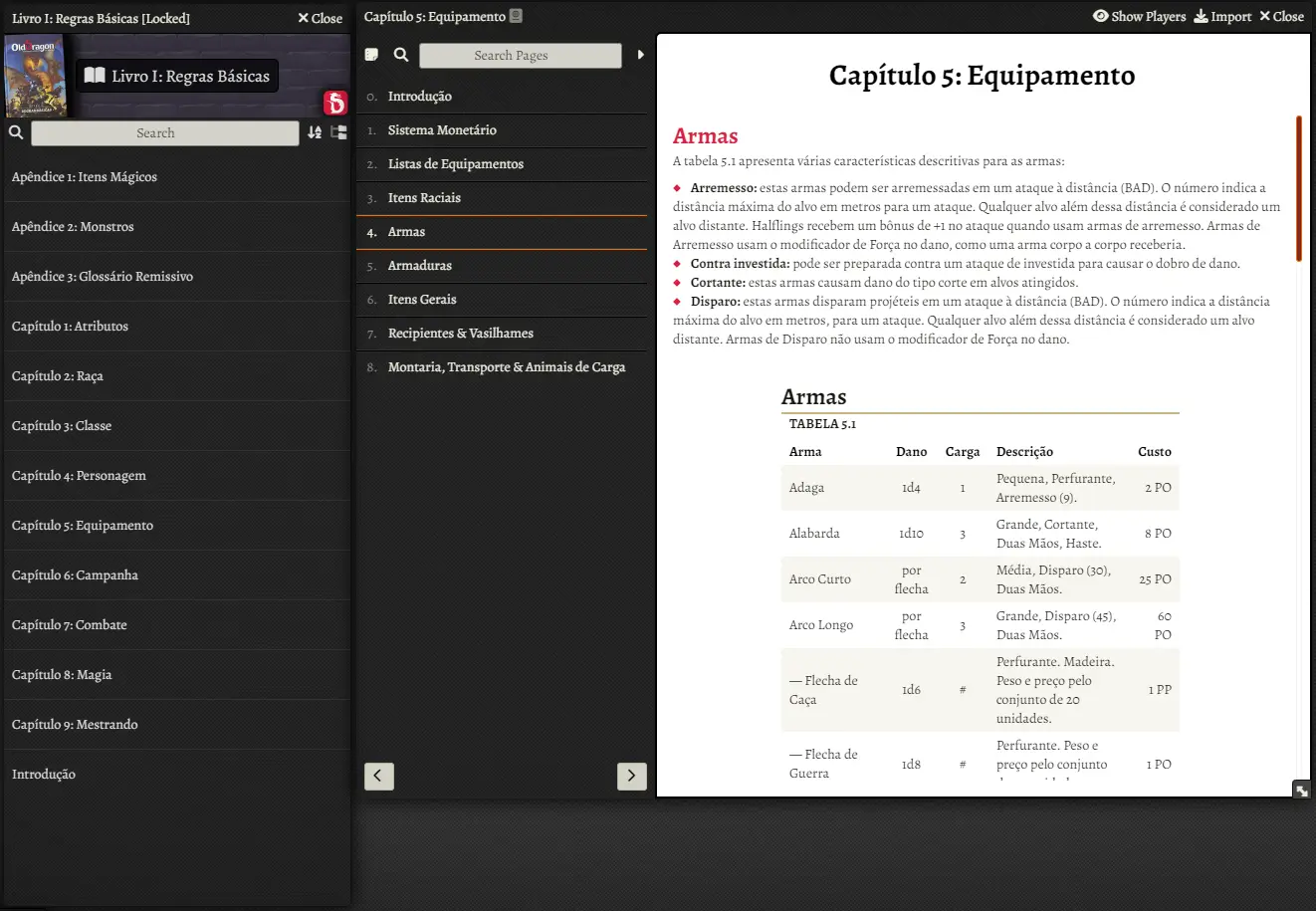Click the journal page vertical scrollbar

[1299, 189]
